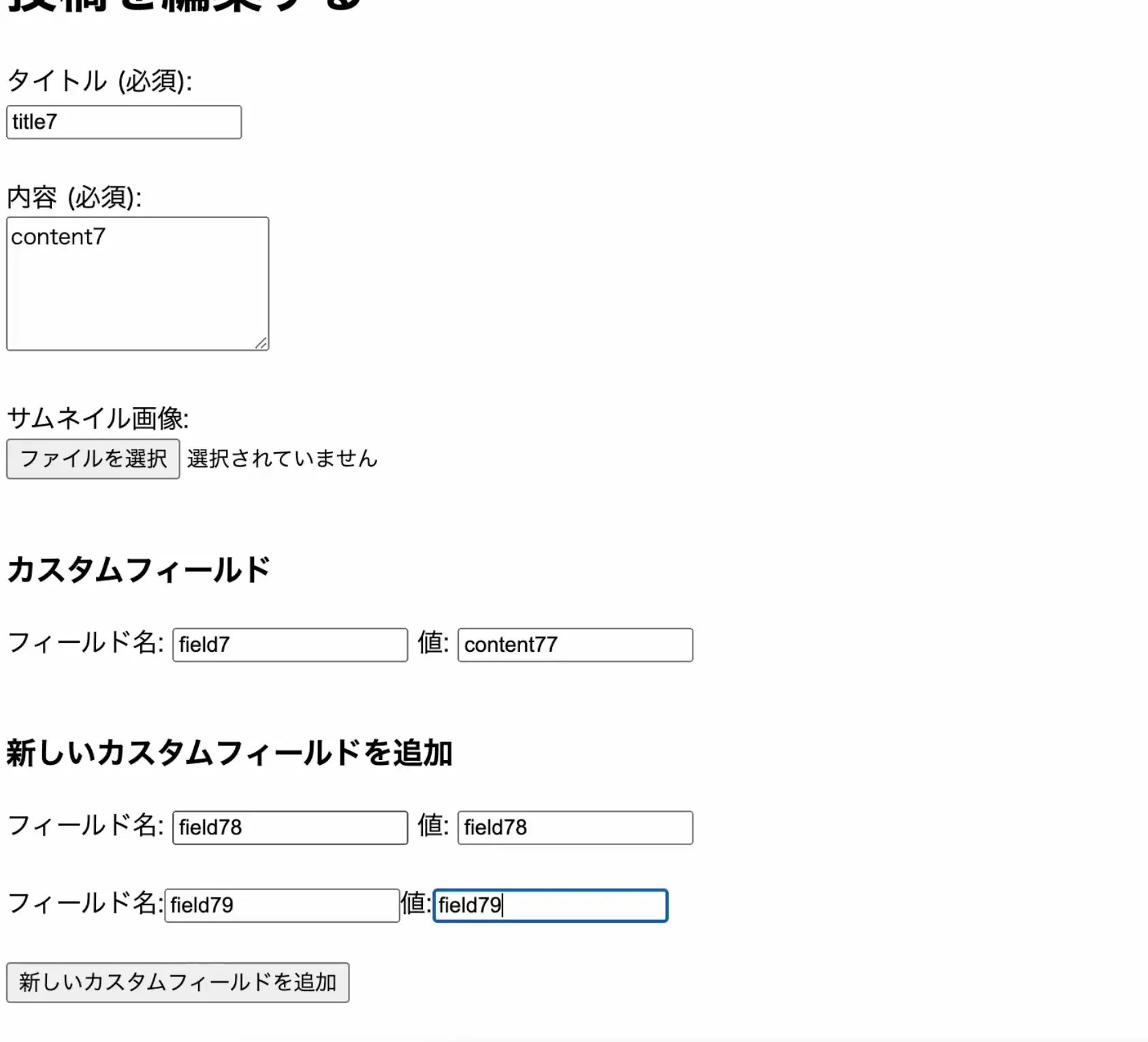The height and width of the screenshot is (1042, 1148).
Task: Click the content textarea containing content7
Action: (138, 284)
